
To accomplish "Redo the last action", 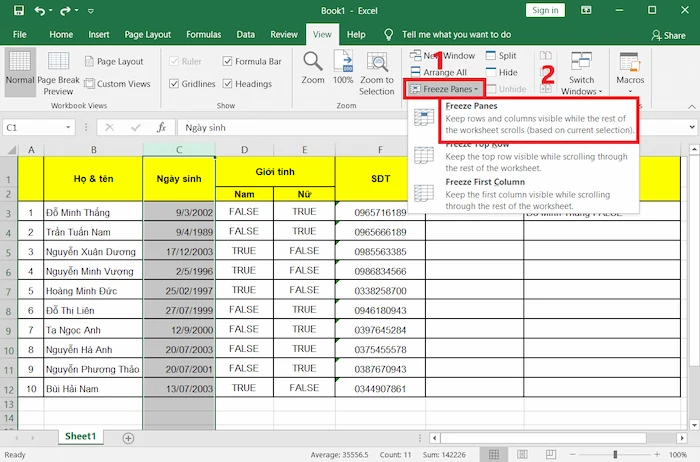I will point(65,10).
